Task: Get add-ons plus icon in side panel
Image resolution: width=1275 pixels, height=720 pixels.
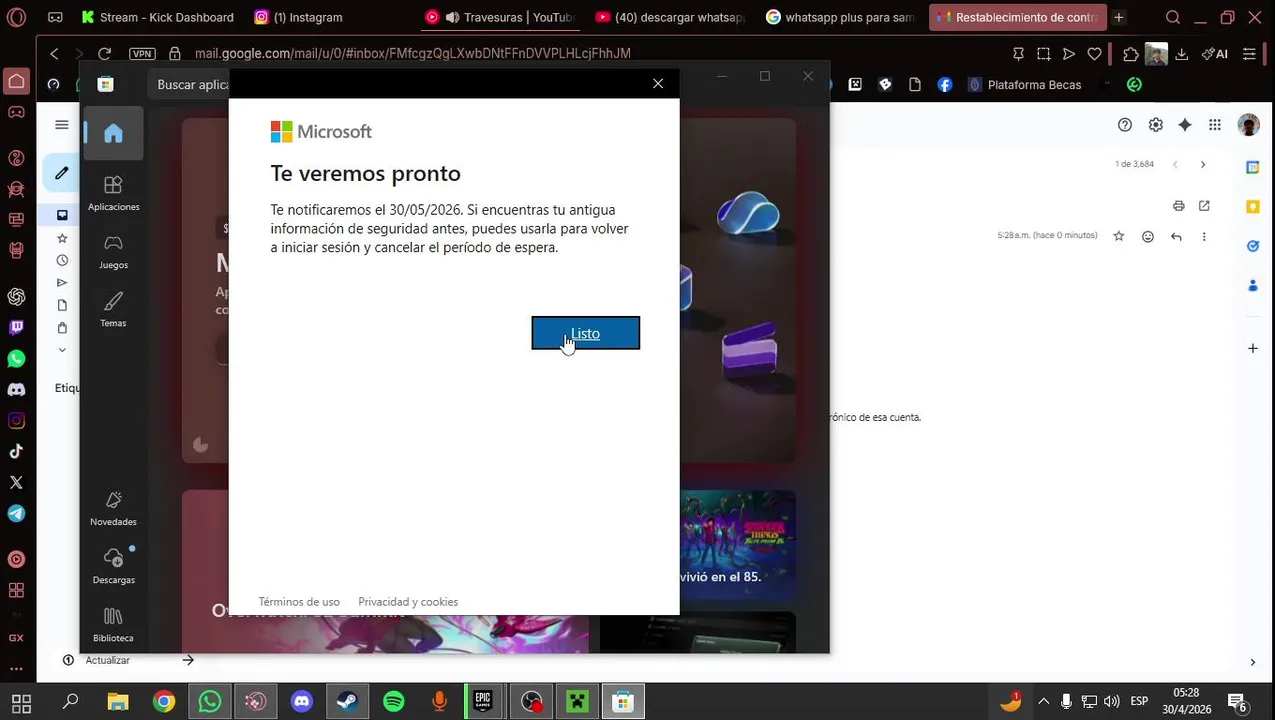Action: [1253, 348]
